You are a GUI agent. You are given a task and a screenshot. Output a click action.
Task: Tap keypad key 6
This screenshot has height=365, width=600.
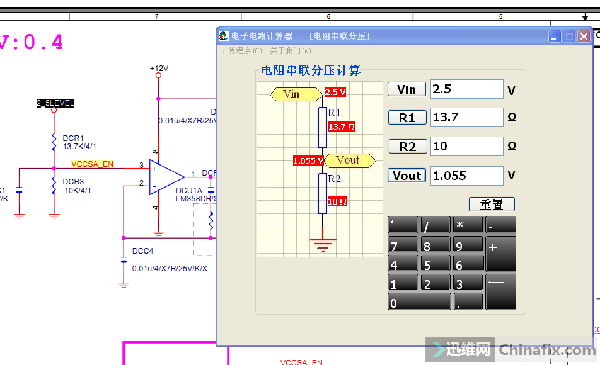tap(468, 263)
